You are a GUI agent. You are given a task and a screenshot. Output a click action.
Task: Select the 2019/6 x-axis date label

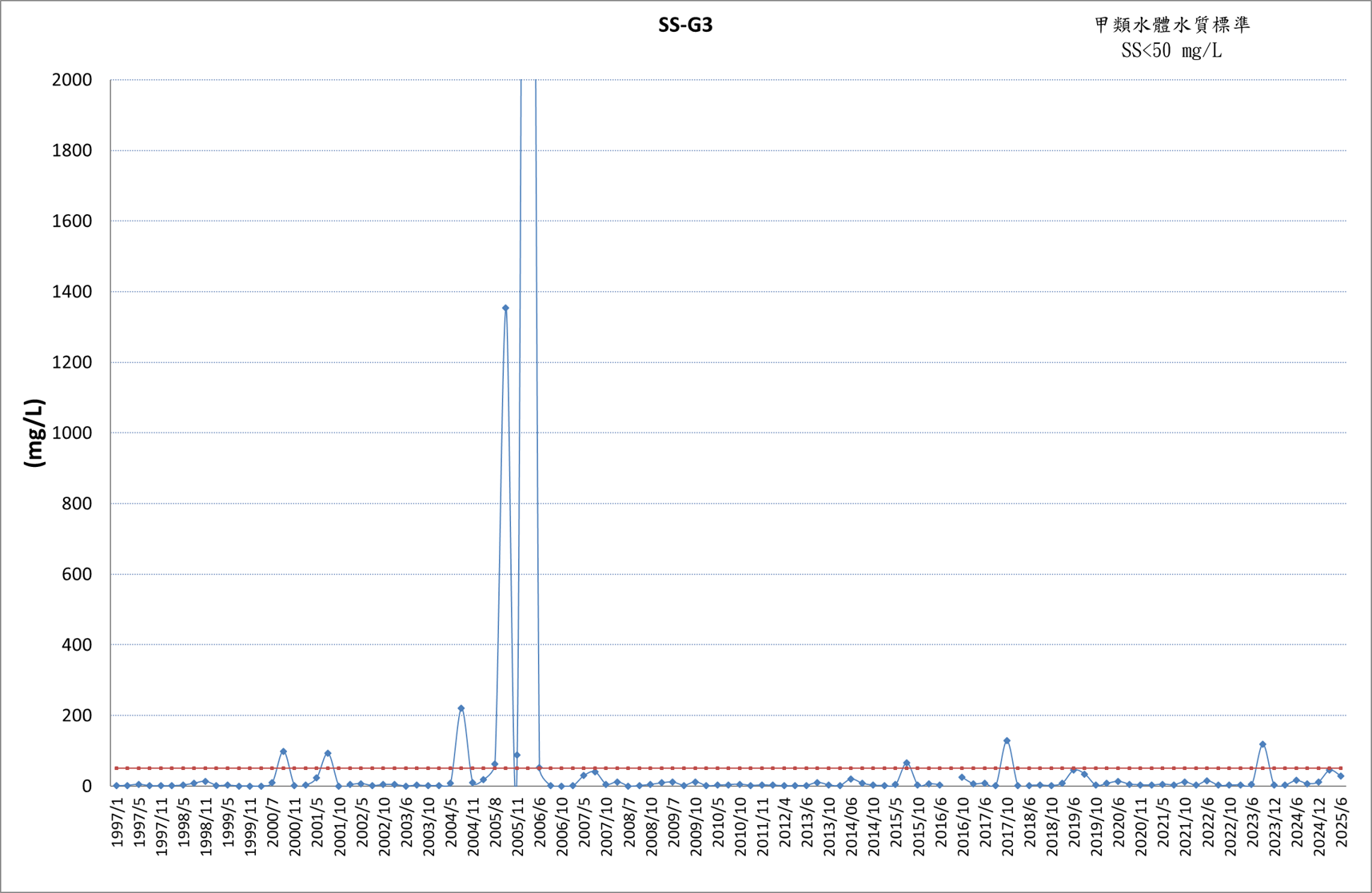(x=1075, y=821)
